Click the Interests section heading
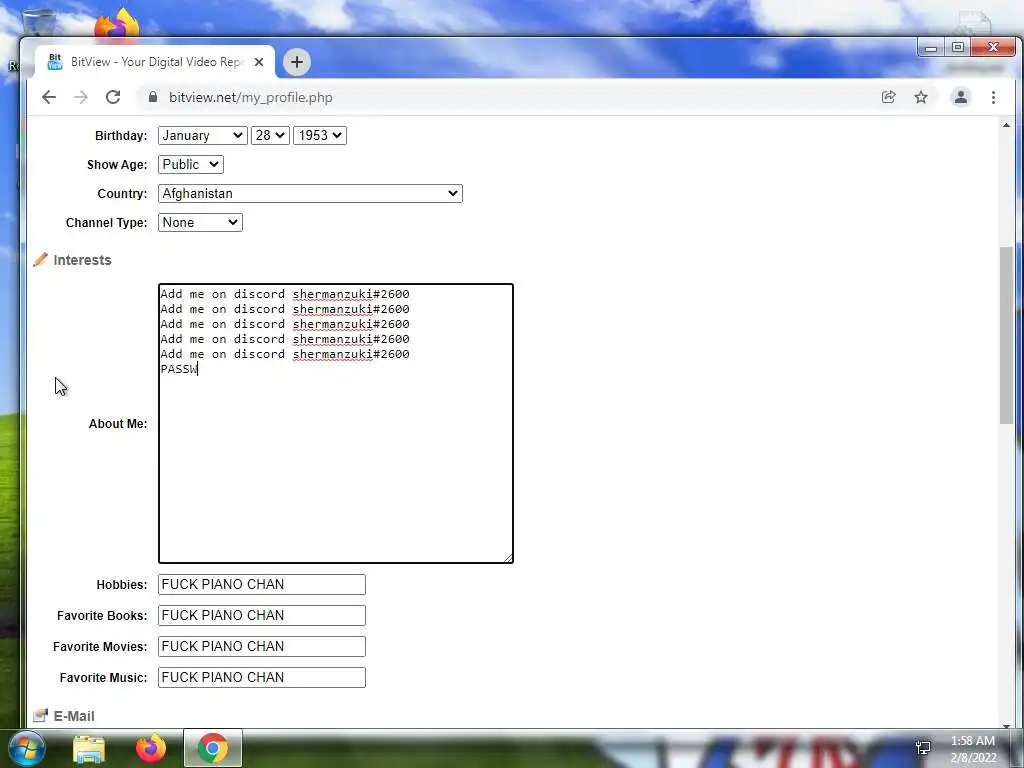This screenshot has height=768, width=1024. coord(82,260)
